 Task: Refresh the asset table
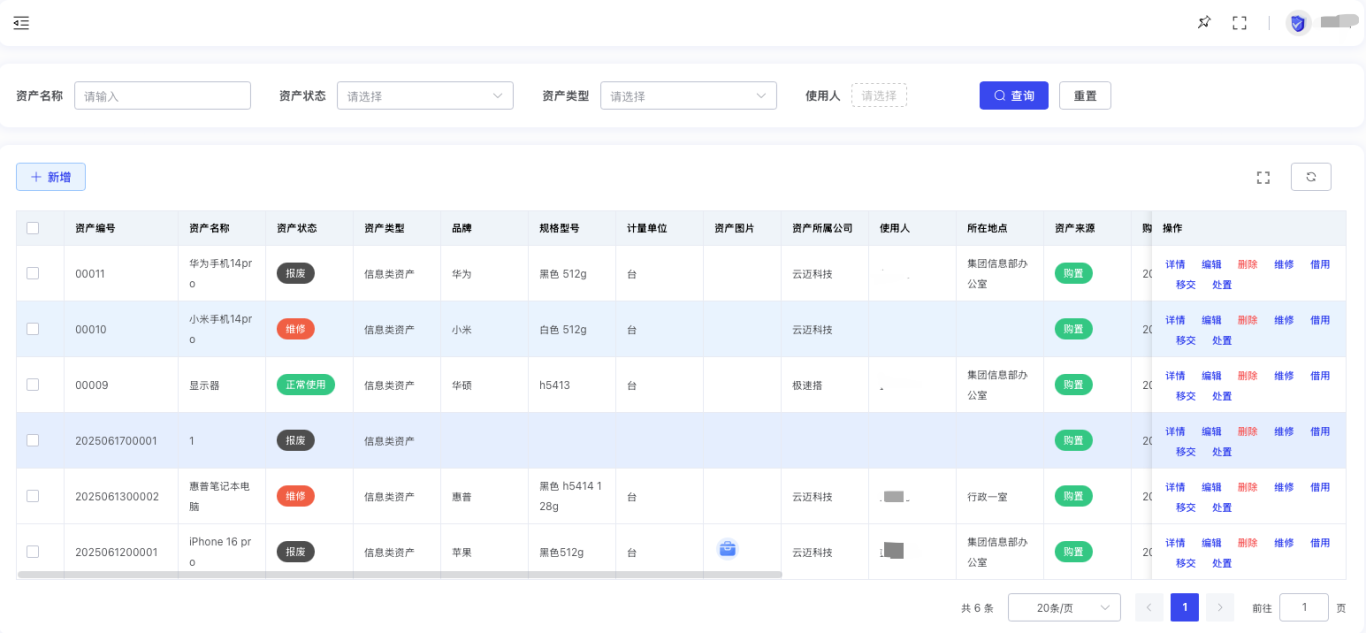click(x=1311, y=177)
